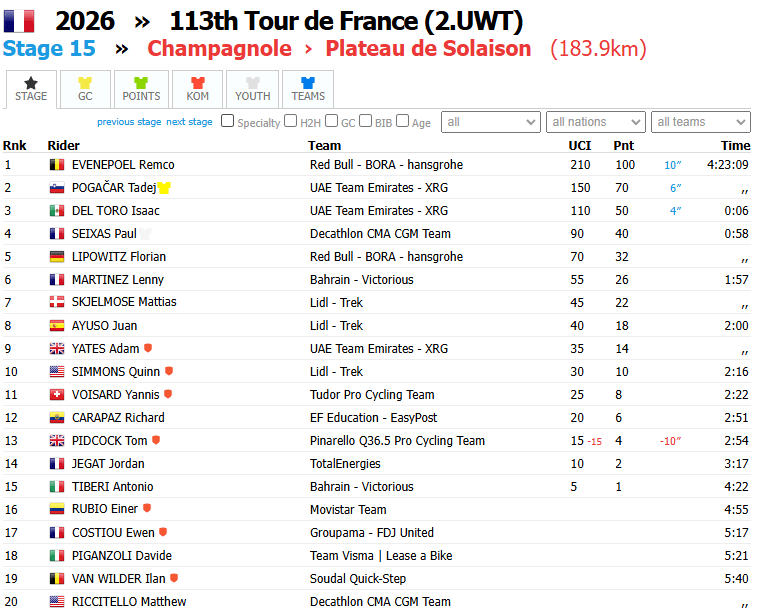
Task: Open the TEAMS tab with blue jersey icon
Action: pyautogui.click(x=308, y=89)
